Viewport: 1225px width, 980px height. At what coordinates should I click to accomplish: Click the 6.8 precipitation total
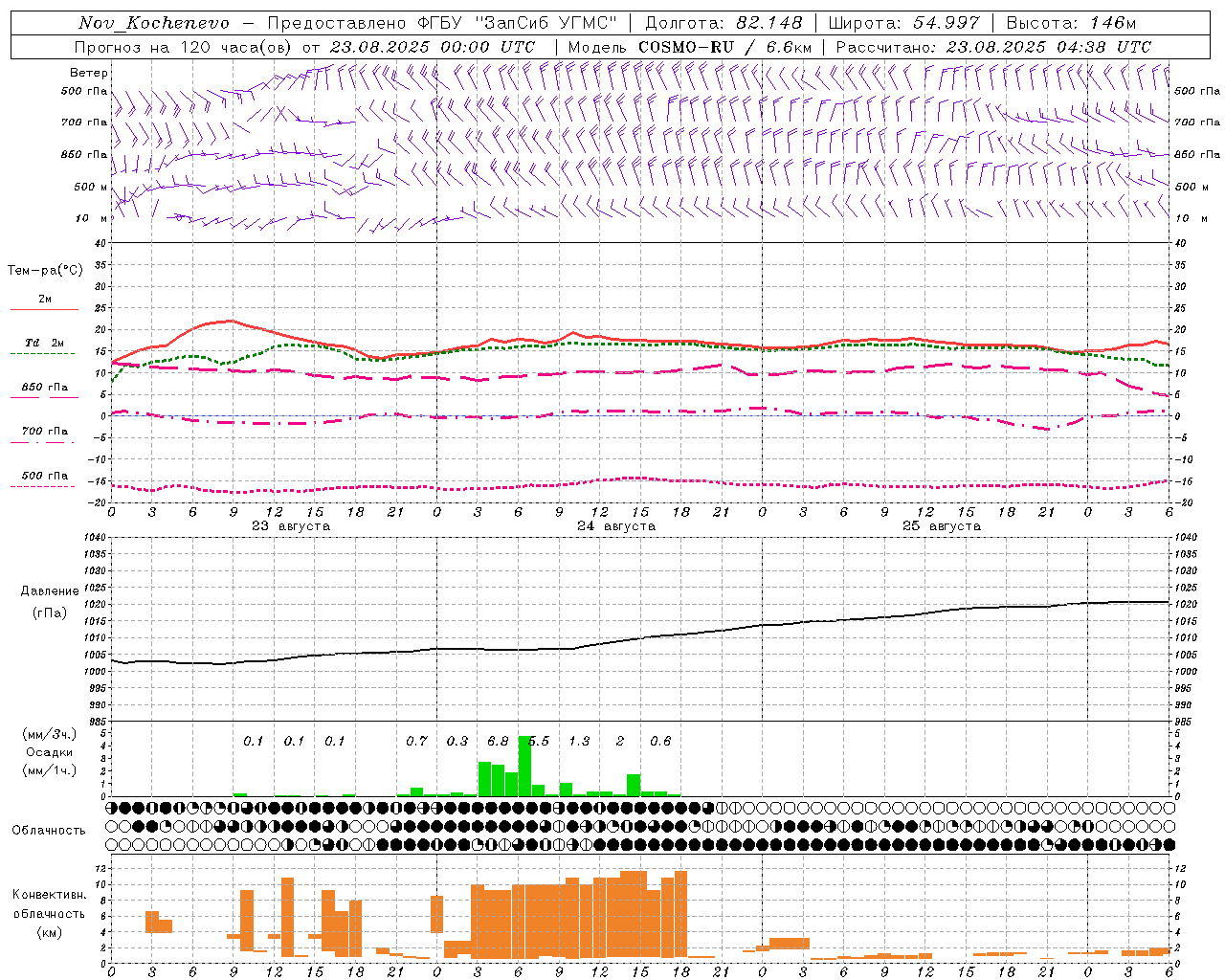click(498, 742)
